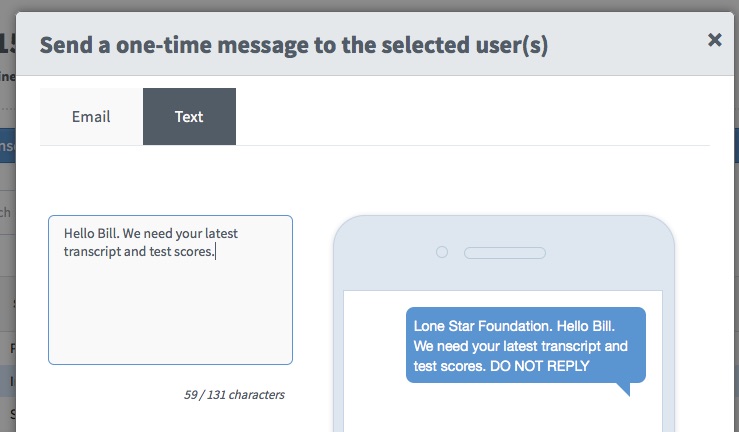Click 'Hello Bill.' in the text area
Image resolution: width=739 pixels, height=432 pixels.
[x=91, y=233]
